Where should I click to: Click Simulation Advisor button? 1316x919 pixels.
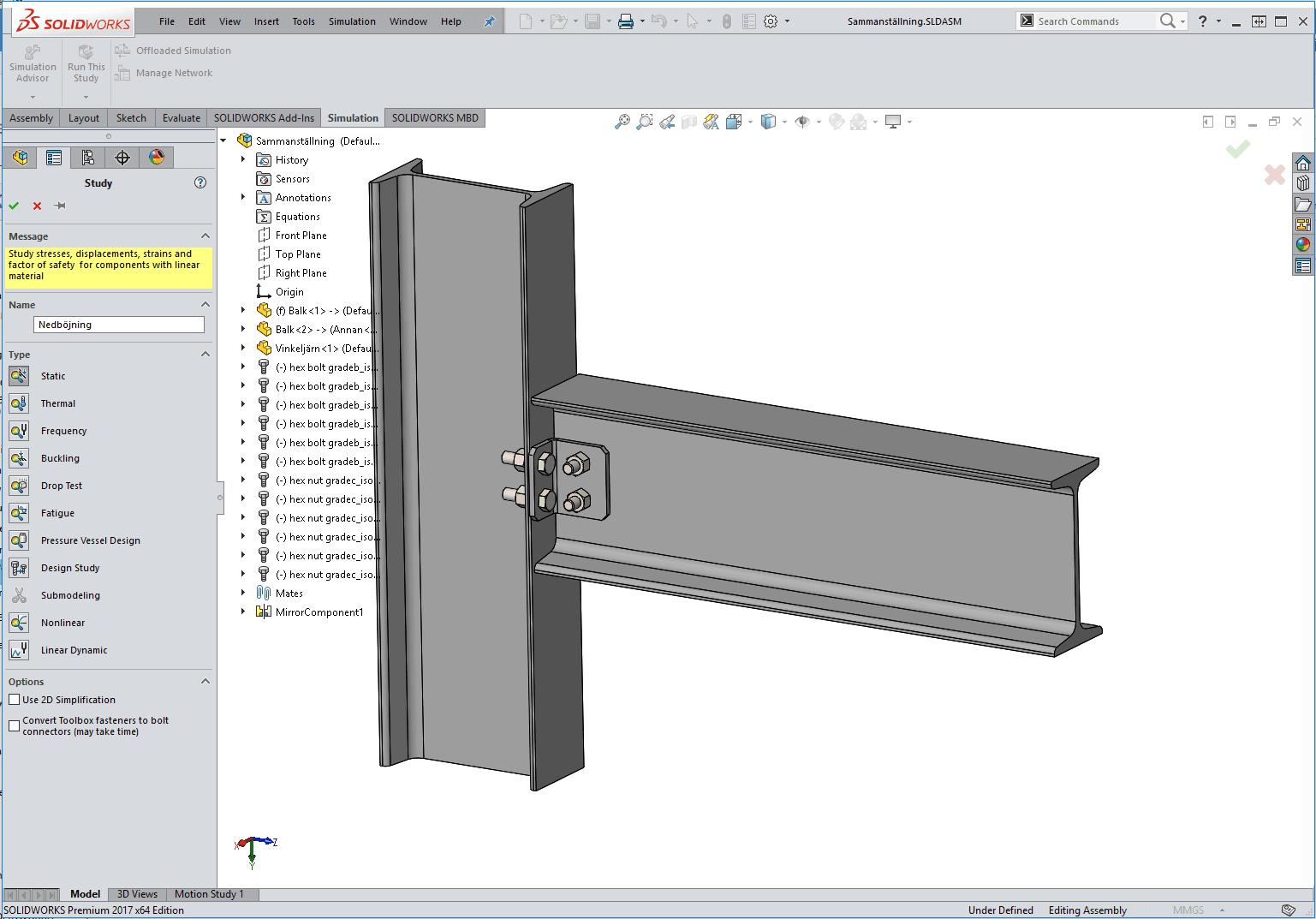(33, 65)
